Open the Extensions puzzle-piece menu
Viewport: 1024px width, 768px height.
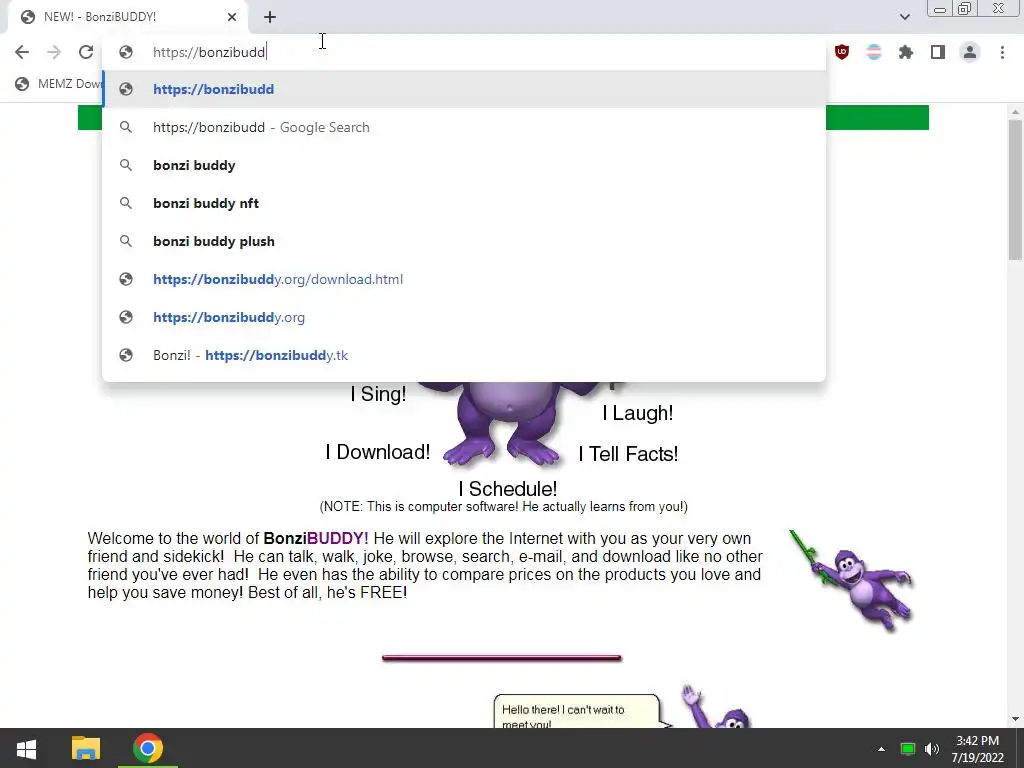point(906,52)
